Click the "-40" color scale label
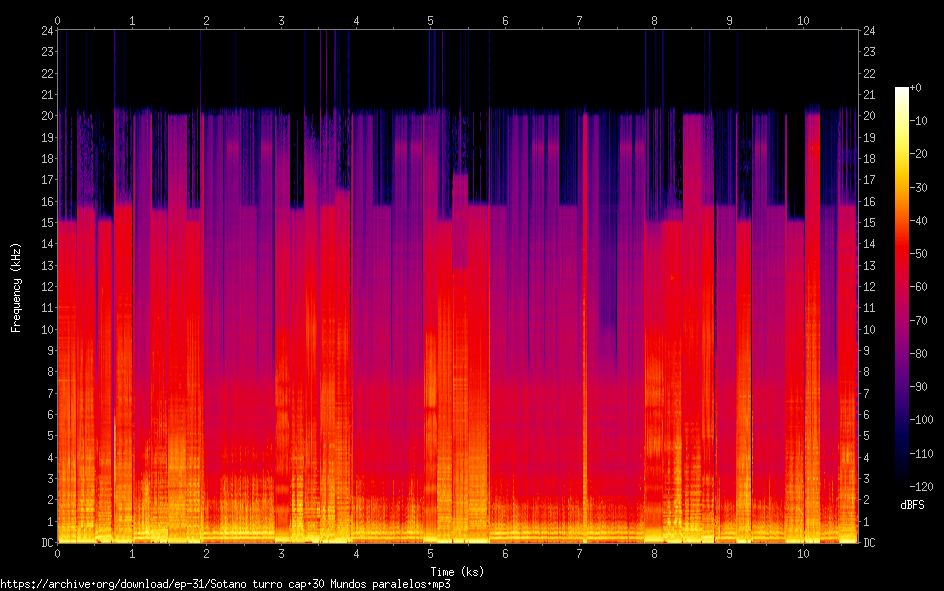This screenshot has height=591, width=944. point(918,221)
